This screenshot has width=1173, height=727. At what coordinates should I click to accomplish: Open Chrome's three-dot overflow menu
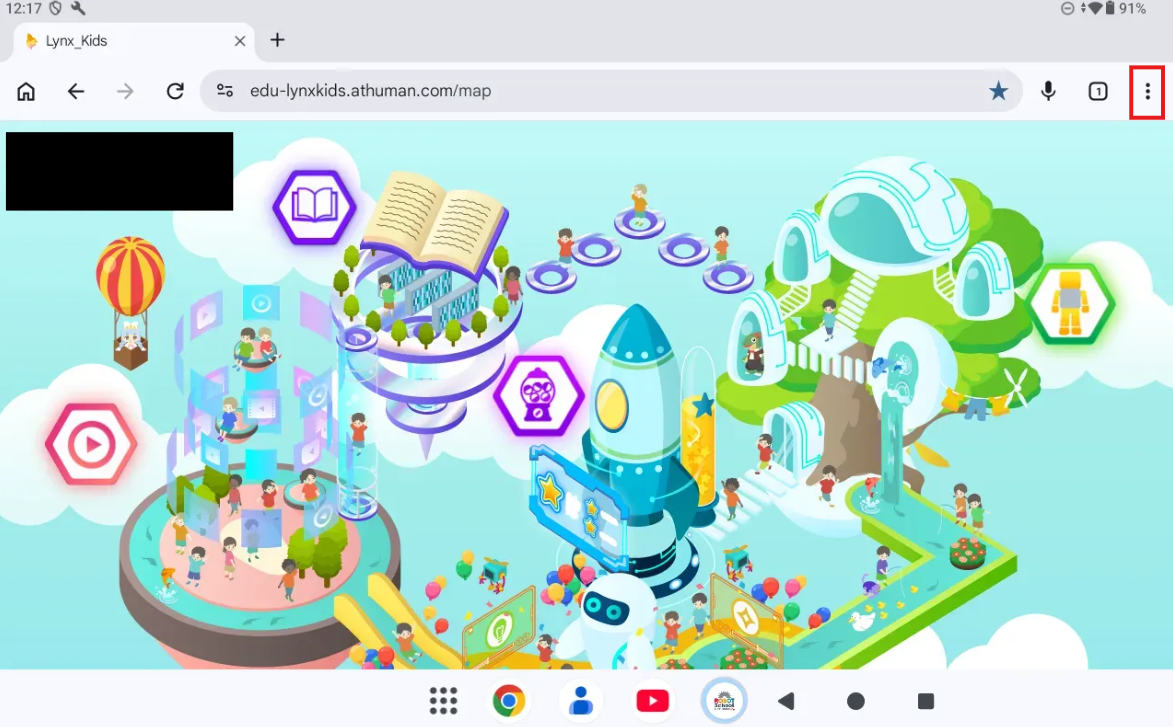coord(1147,92)
